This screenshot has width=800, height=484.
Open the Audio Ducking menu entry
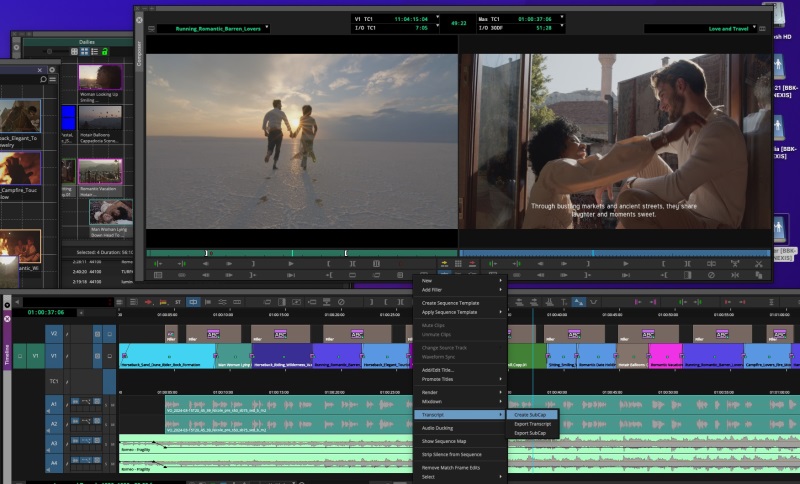click(437, 428)
